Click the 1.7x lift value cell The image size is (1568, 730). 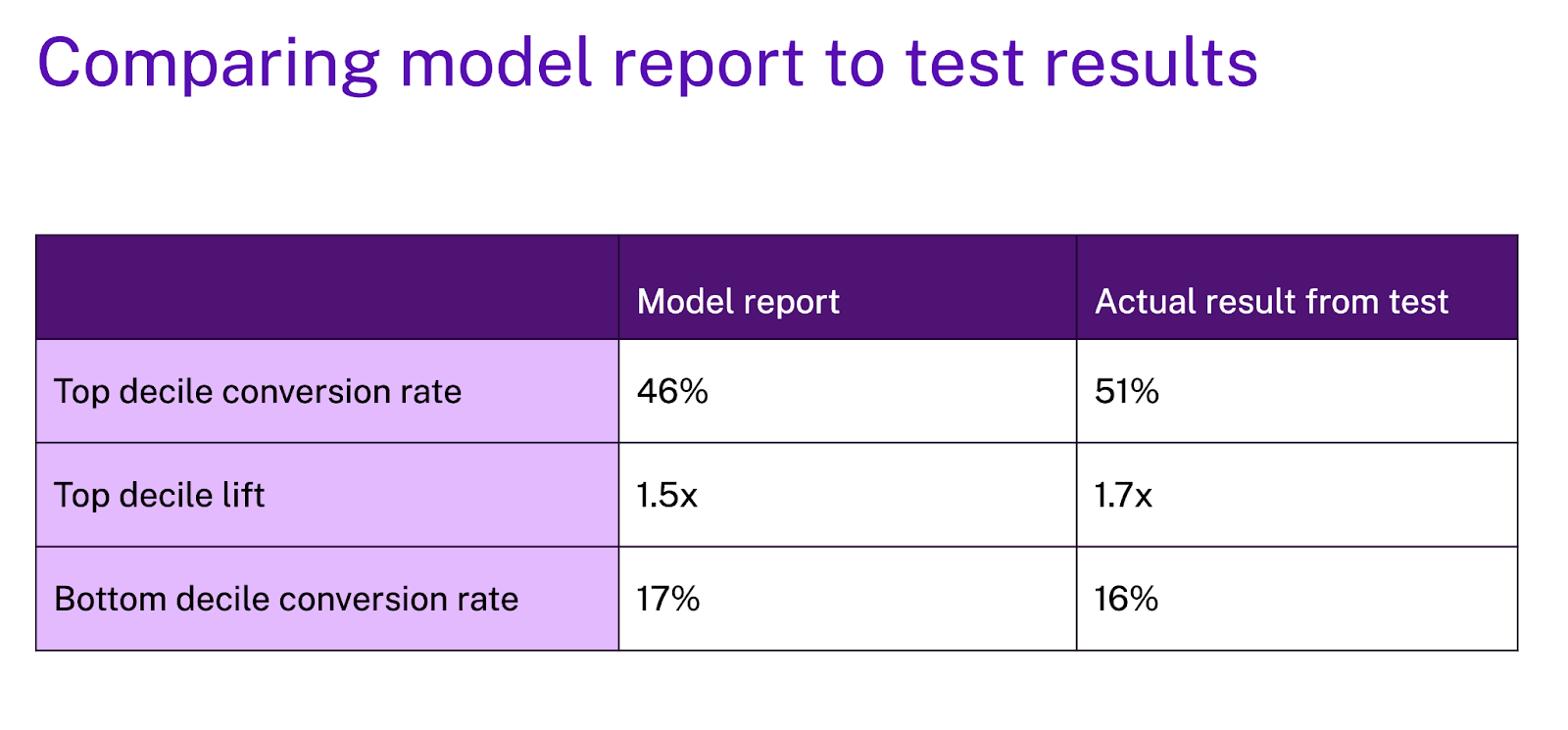click(x=1123, y=496)
